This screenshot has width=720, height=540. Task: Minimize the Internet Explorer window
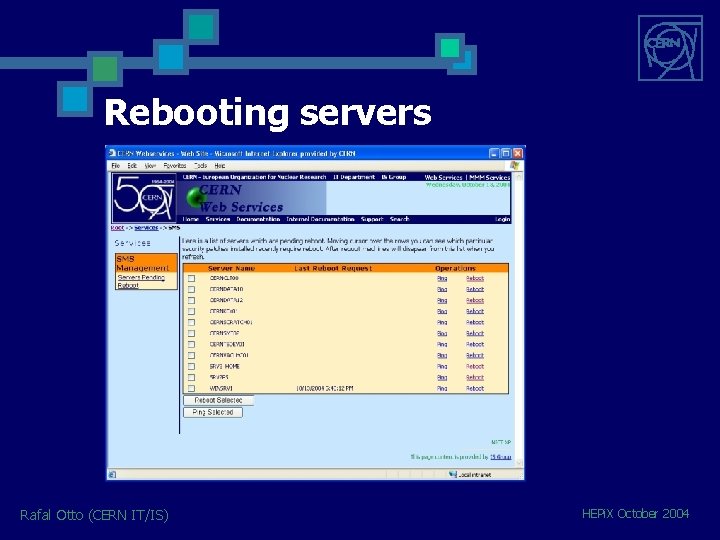(494, 153)
